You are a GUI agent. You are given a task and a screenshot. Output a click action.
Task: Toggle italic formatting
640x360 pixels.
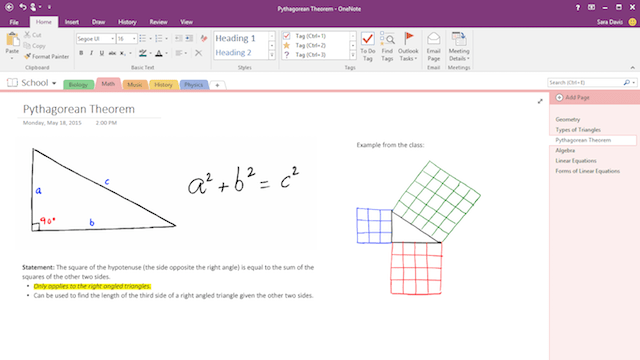click(91, 53)
